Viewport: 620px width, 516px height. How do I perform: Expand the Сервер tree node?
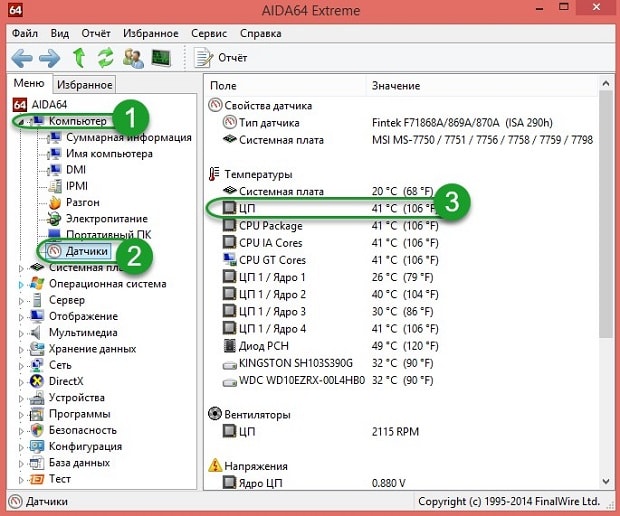[21, 301]
